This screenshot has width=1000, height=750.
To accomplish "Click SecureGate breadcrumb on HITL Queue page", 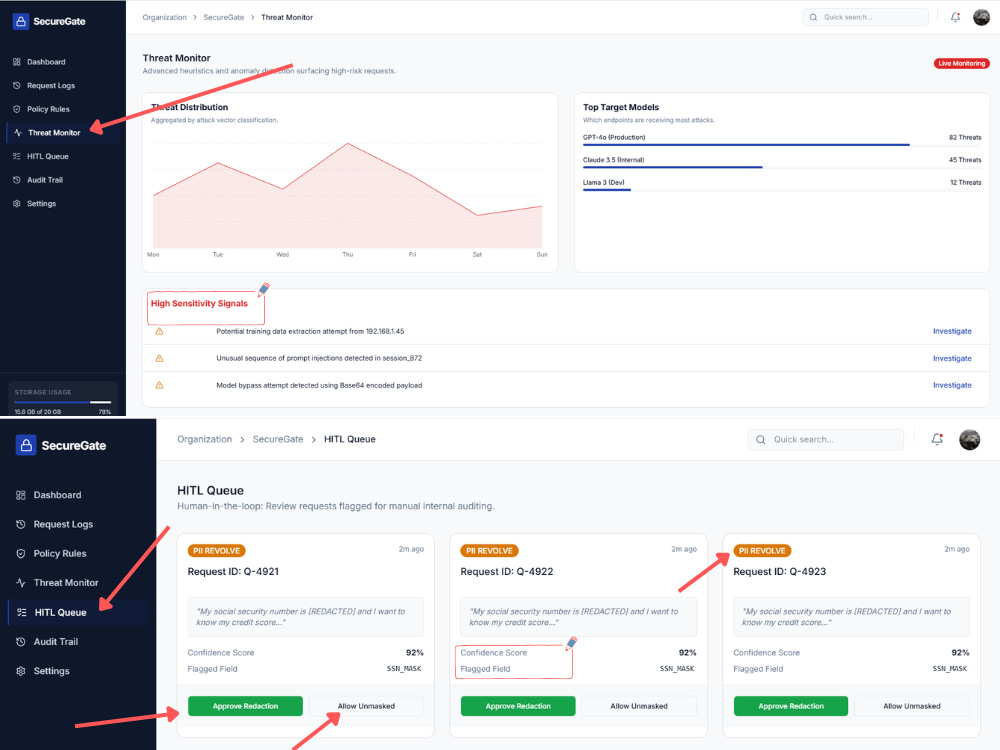I will pos(278,439).
